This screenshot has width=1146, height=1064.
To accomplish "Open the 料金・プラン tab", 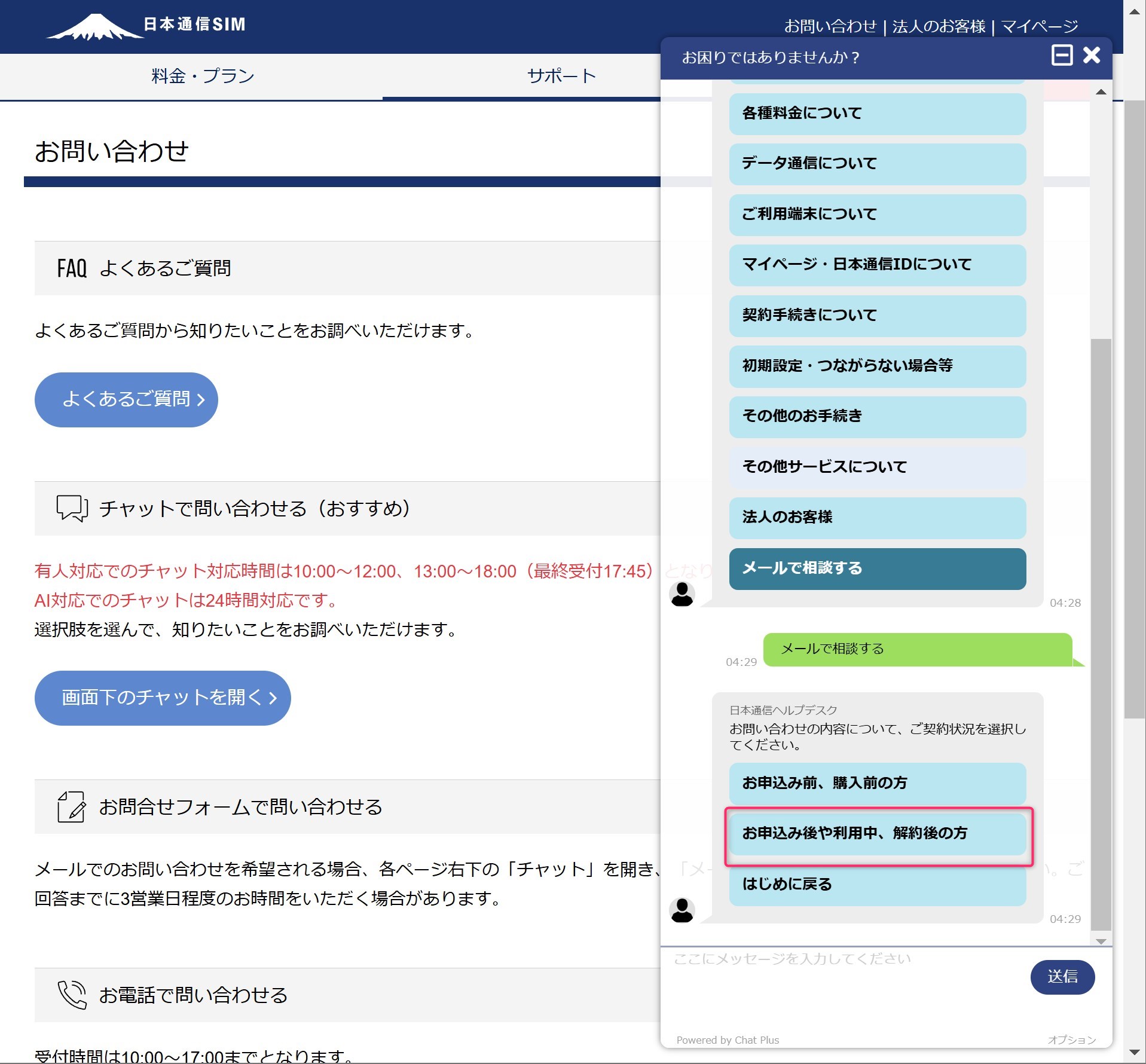I will pos(203,76).
